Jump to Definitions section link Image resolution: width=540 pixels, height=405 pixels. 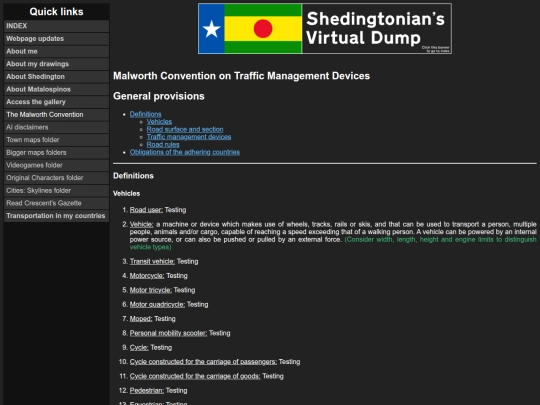145,114
